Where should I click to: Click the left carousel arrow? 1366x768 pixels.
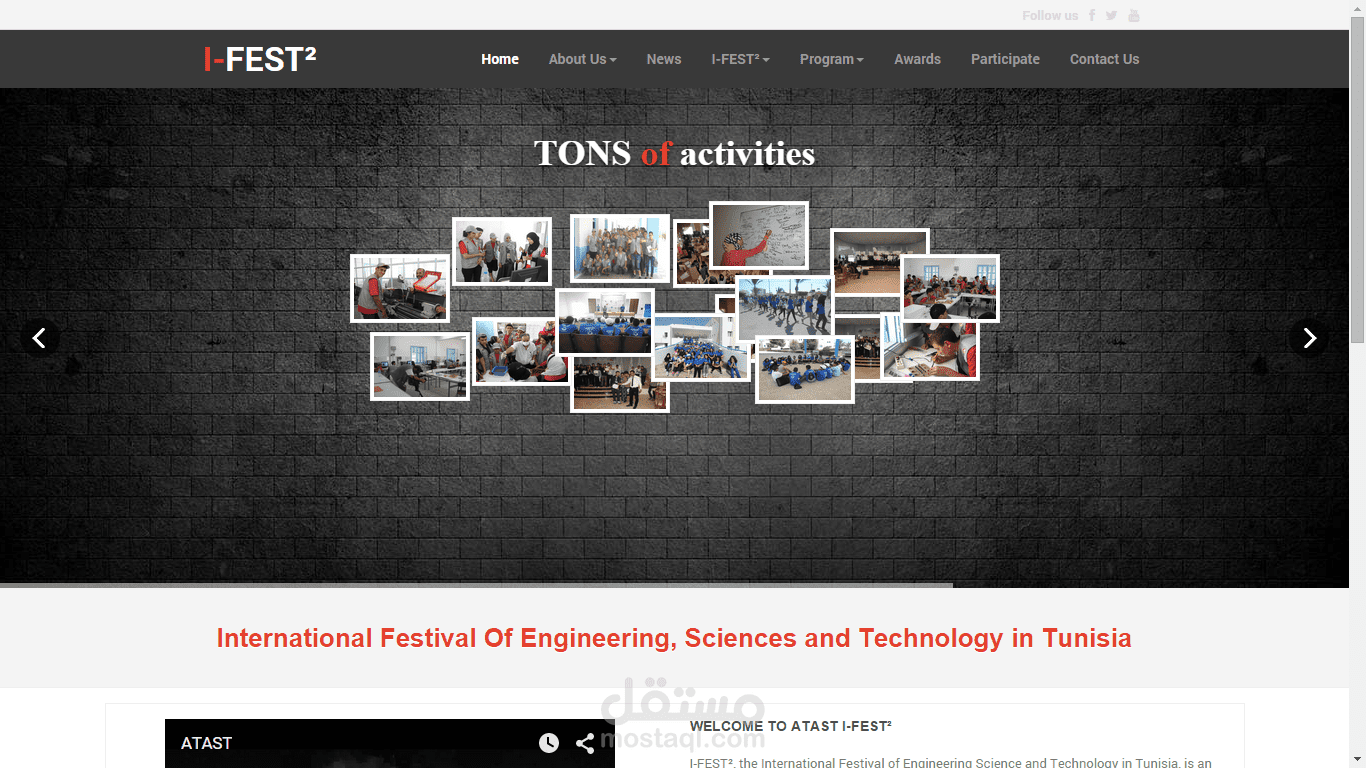[x=40, y=338]
